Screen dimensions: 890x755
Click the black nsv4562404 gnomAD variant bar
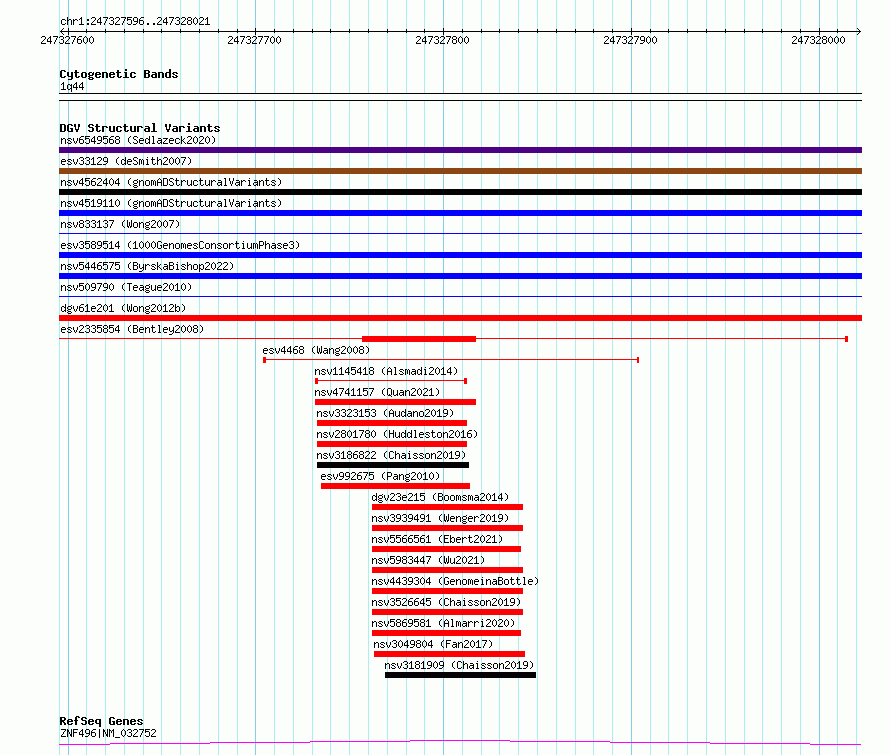pyautogui.click(x=460, y=192)
